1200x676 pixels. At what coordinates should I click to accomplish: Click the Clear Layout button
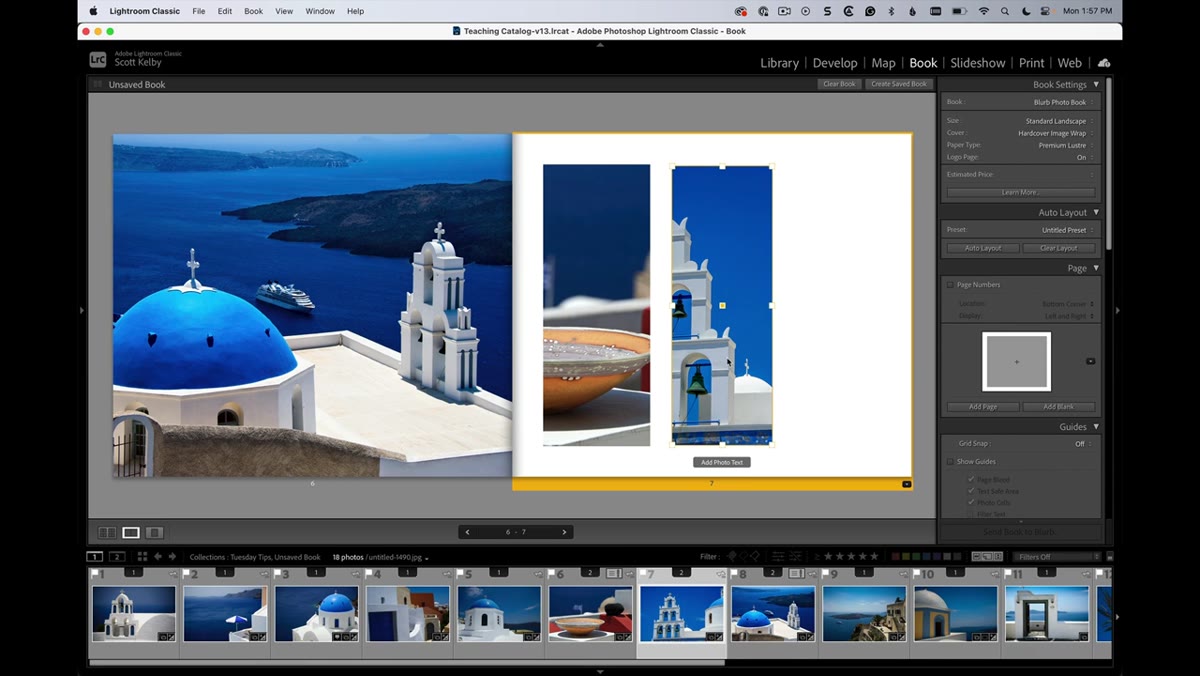(x=1059, y=248)
